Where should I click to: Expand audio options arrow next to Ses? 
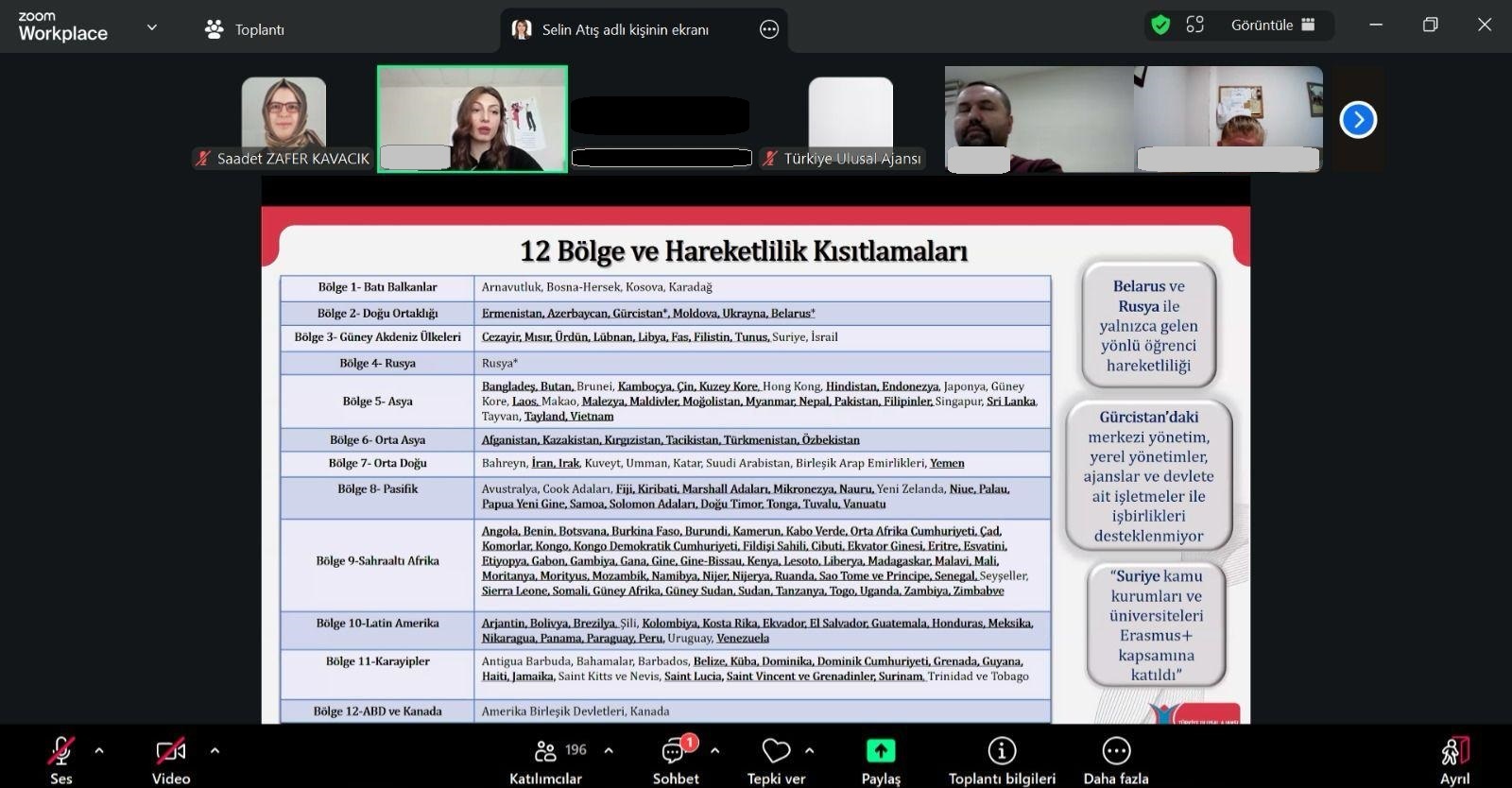tap(99, 751)
